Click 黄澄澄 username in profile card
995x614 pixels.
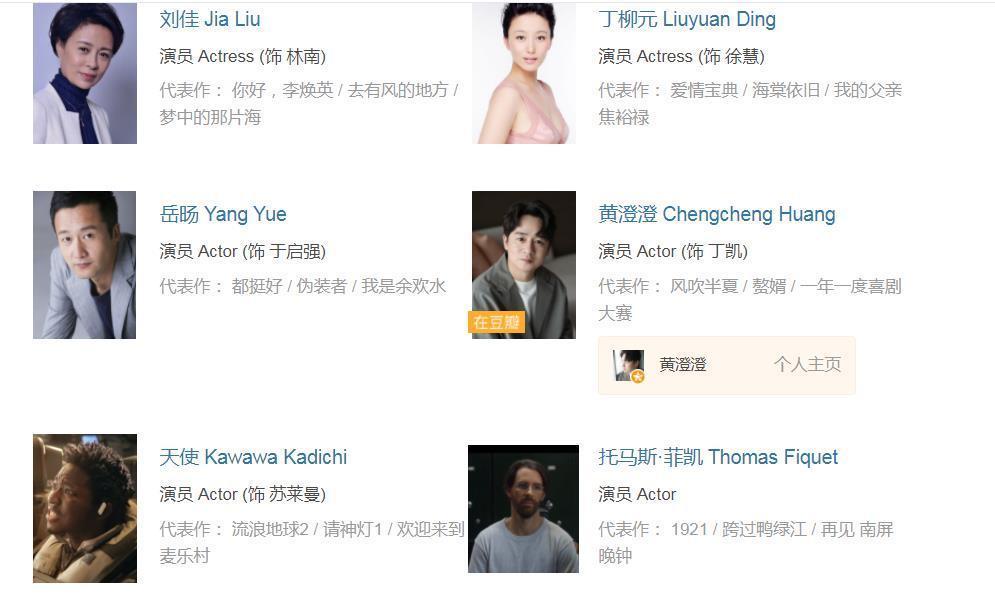683,365
